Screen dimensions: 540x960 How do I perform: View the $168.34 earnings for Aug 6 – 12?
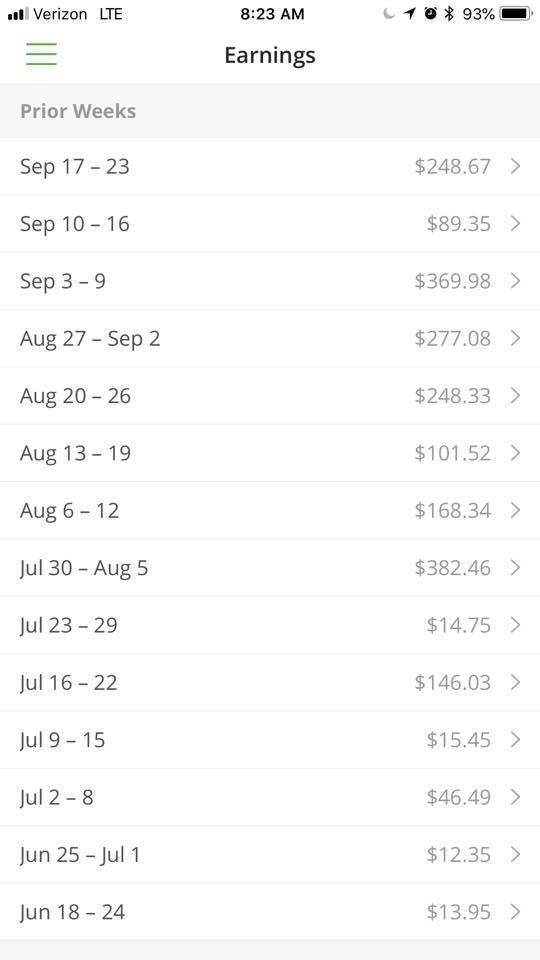[452, 511]
